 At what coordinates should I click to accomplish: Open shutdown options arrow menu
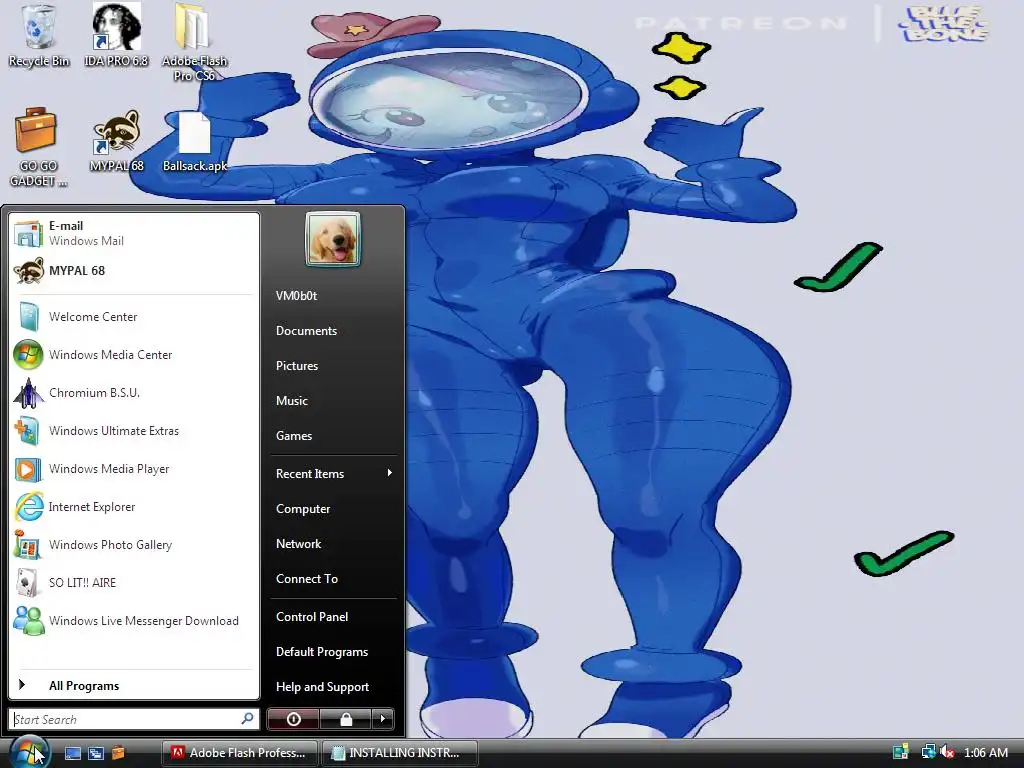(x=383, y=719)
